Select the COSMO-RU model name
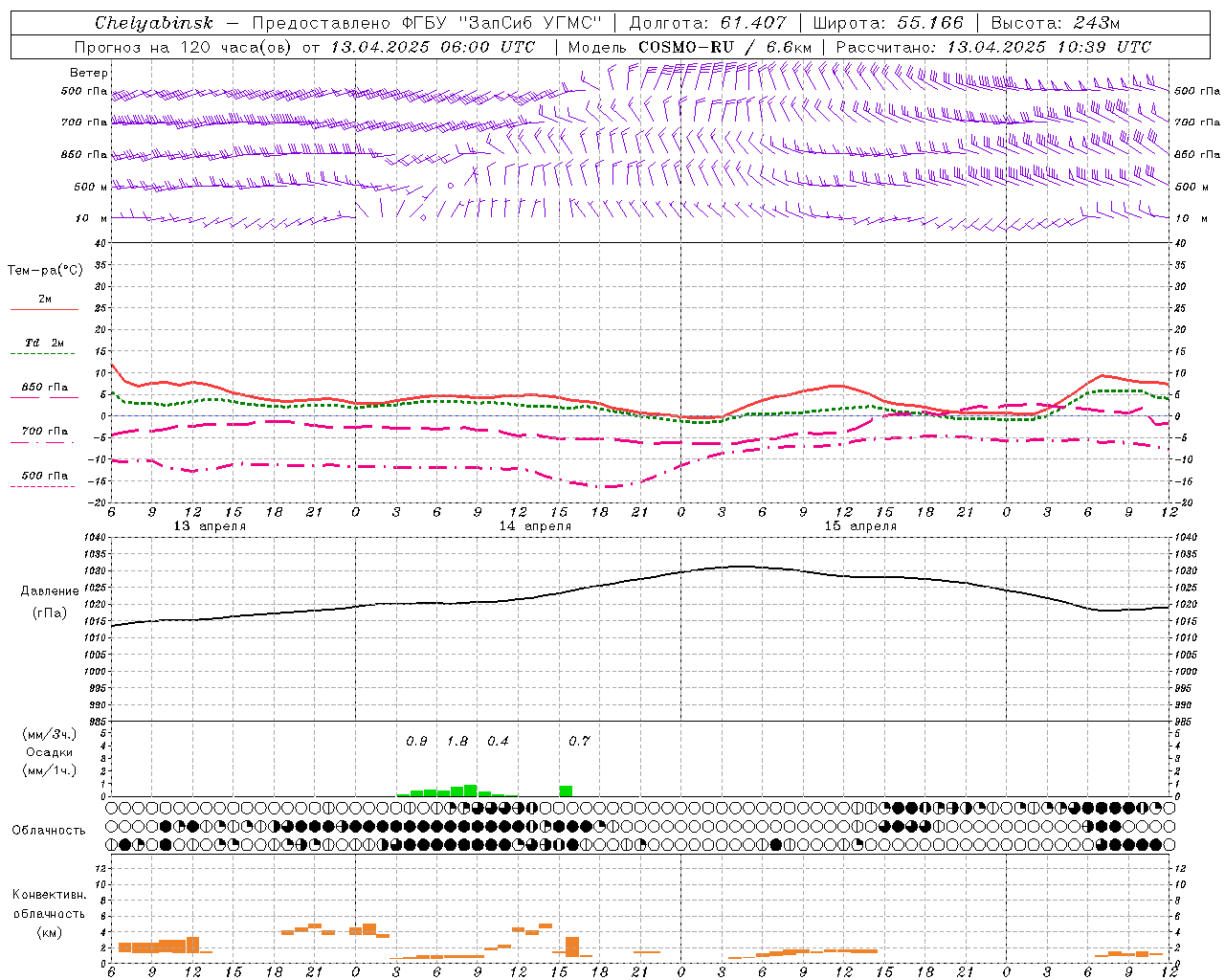The width and height of the screenshot is (1225, 980). pyautogui.click(x=686, y=47)
